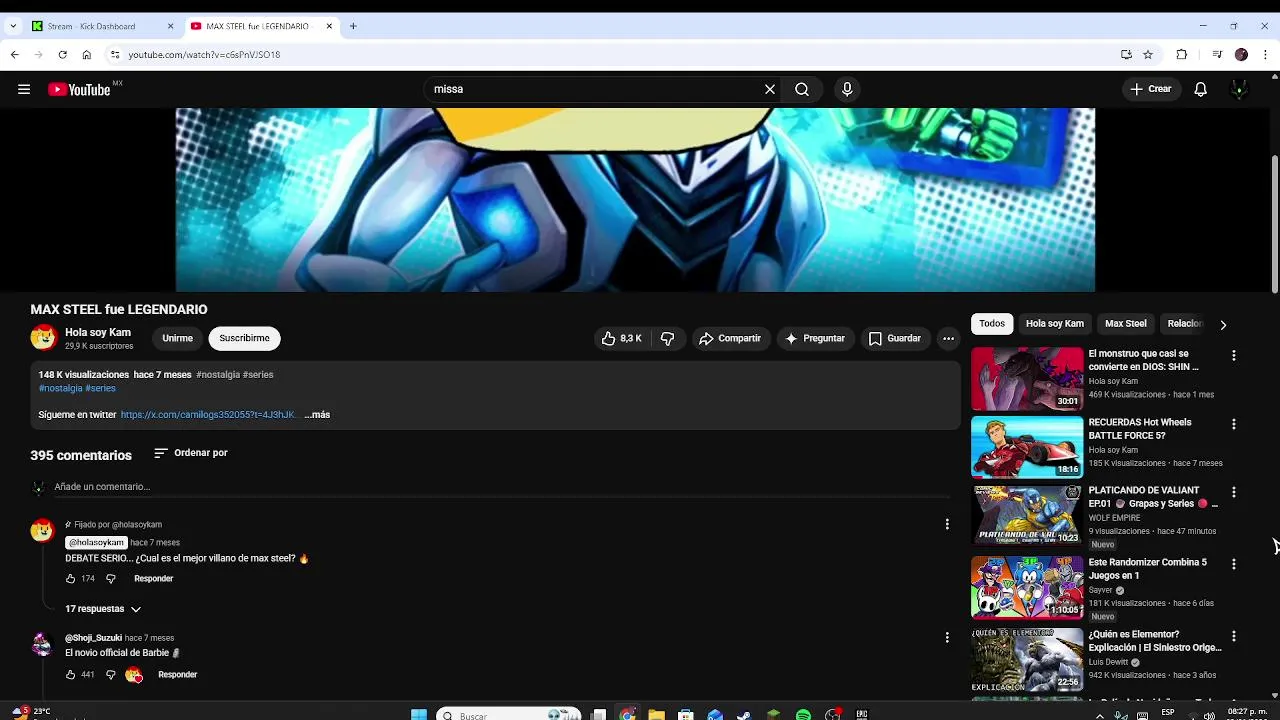Open @Shoji_Suzuki profile avatar
The width and height of the screenshot is (1280, 720).
click(42, 644)
